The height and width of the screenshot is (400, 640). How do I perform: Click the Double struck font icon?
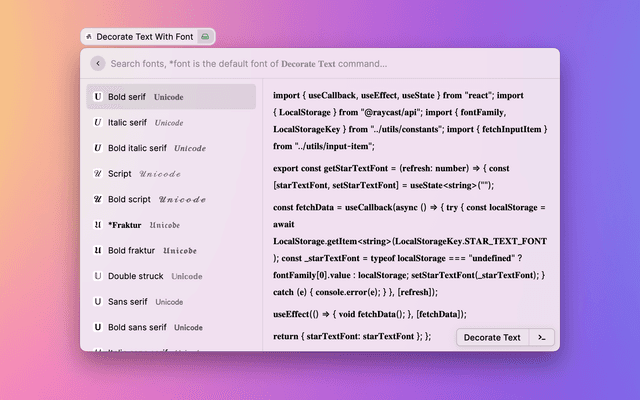point(97,275)
